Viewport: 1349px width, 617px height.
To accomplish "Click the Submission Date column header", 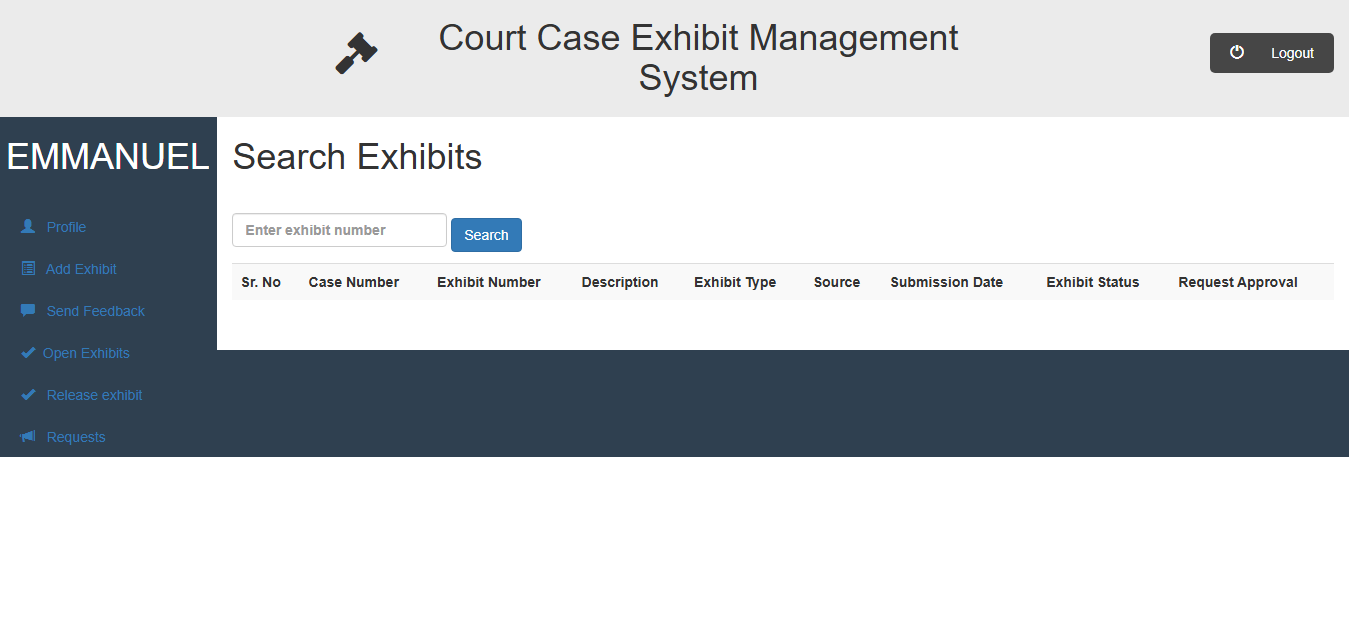I will (946, 282).
